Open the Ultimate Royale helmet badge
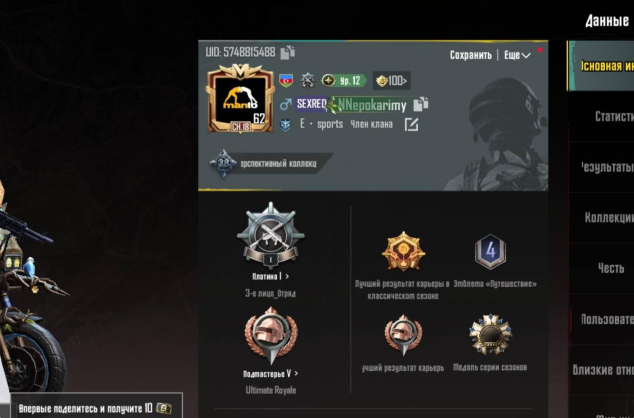The image size is (634, 418). pos(271,335)
